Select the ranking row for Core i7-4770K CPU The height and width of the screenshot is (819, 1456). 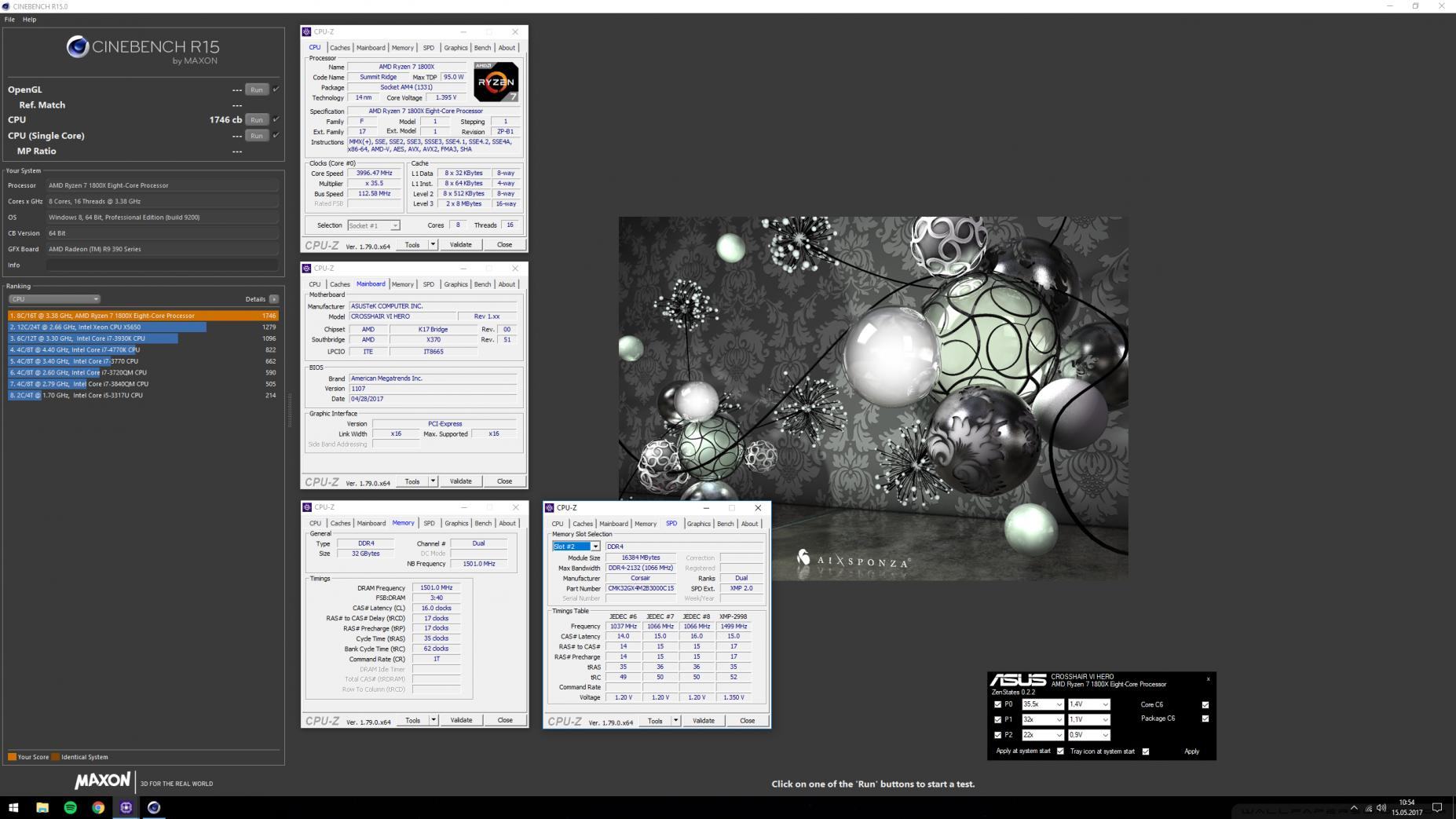coord(143,350)
